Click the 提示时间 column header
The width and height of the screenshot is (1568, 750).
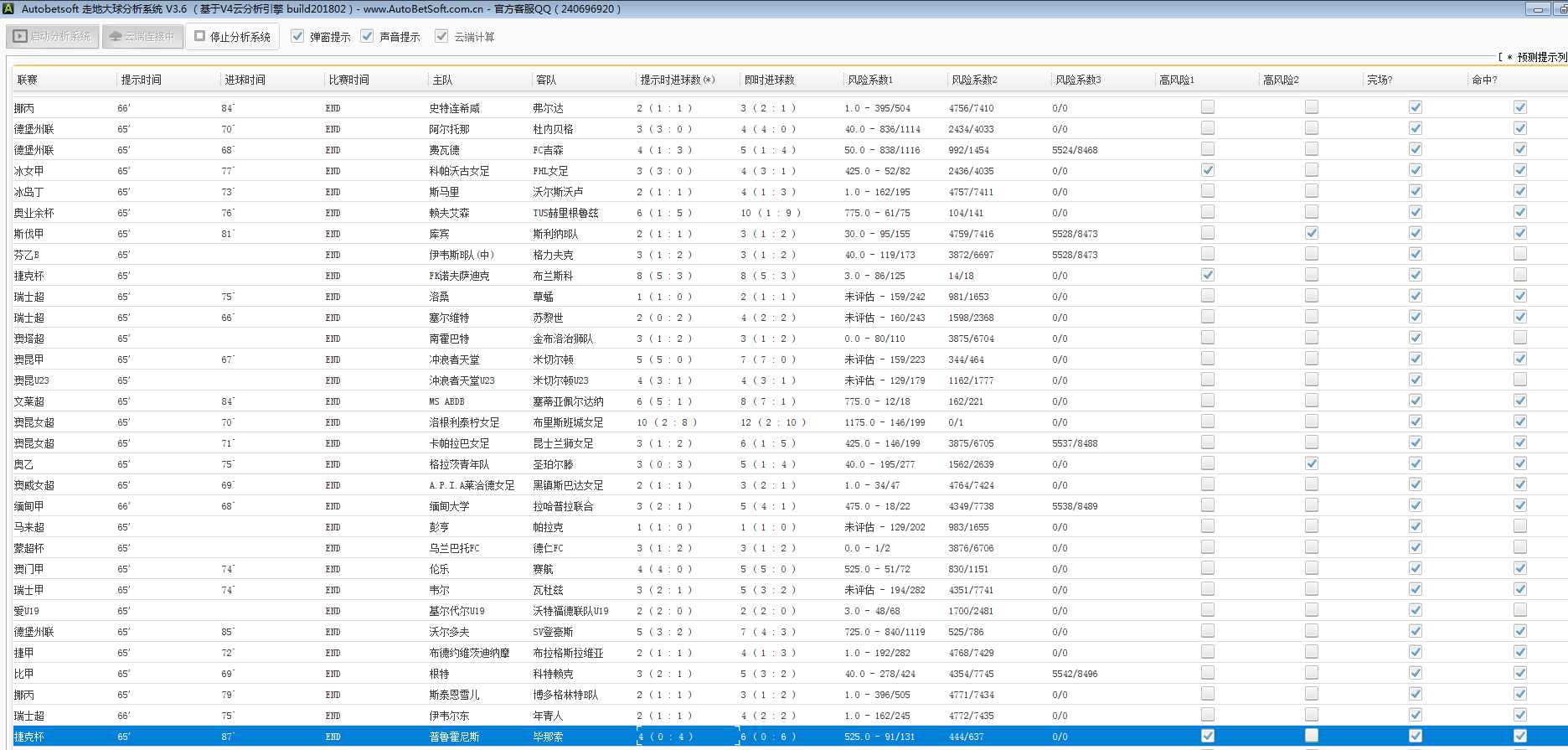tap(141, 80)
